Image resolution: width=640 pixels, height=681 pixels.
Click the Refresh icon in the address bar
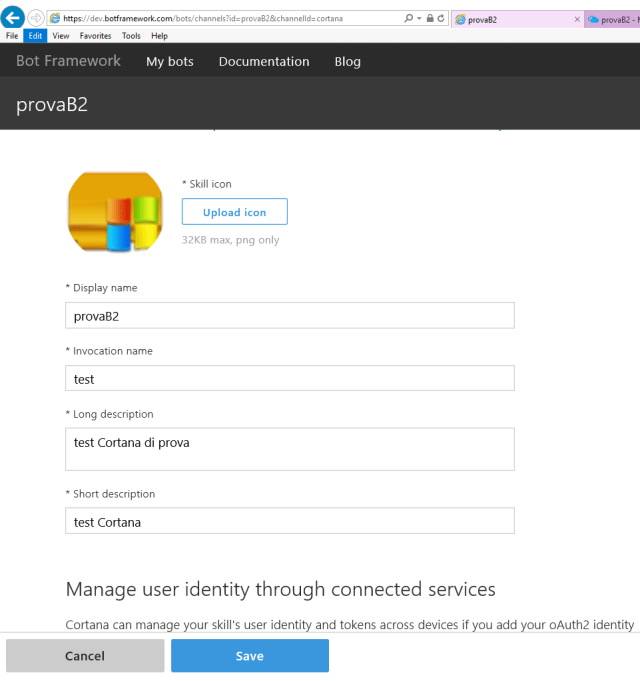[x=441, y=18]
